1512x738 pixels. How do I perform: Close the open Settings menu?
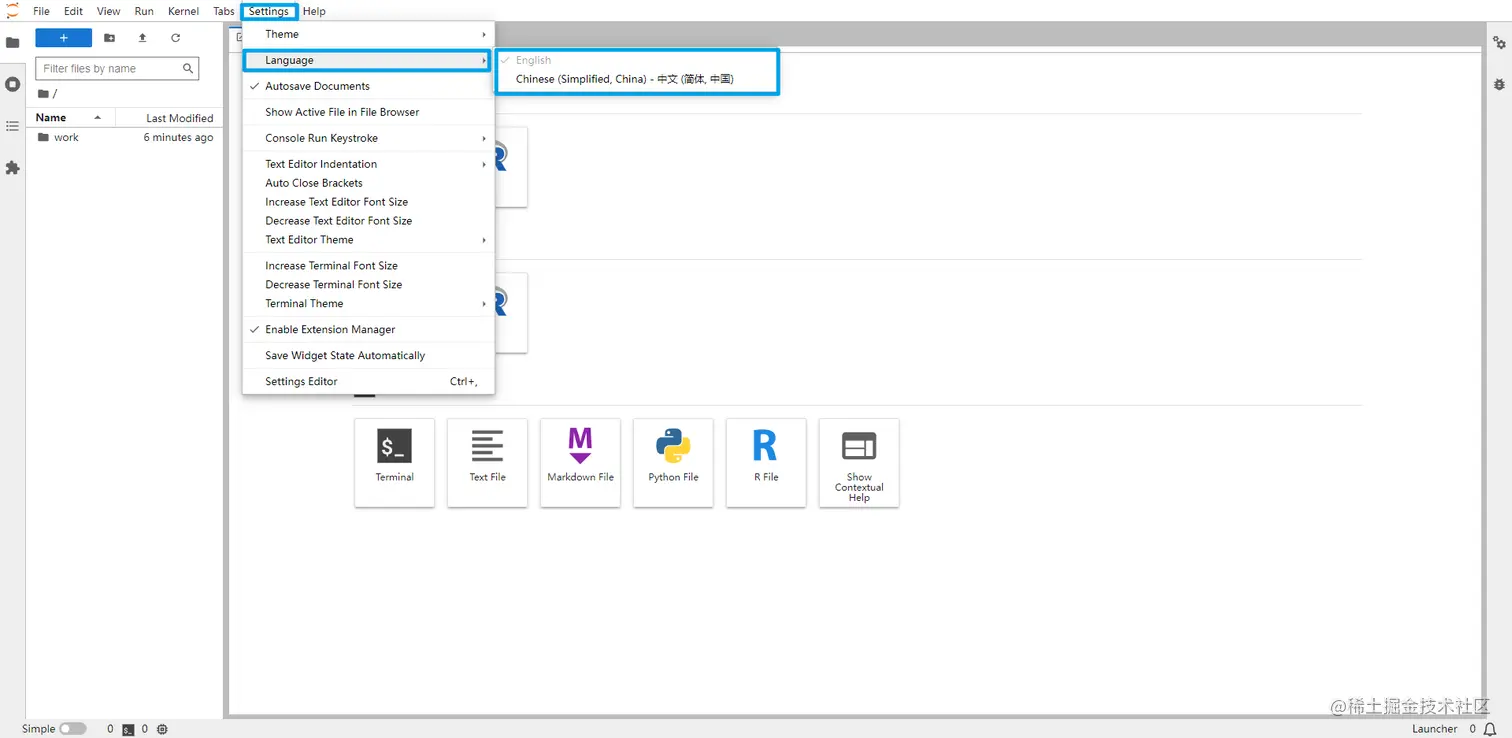pos(269,11)
